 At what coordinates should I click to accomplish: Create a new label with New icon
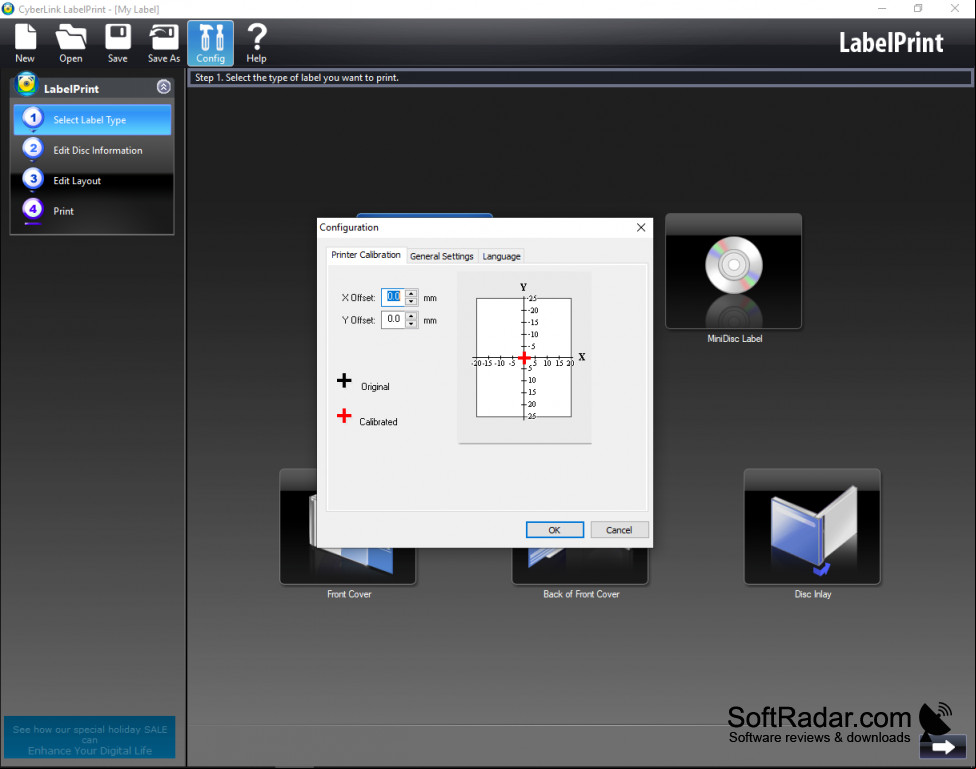(25, 43)
